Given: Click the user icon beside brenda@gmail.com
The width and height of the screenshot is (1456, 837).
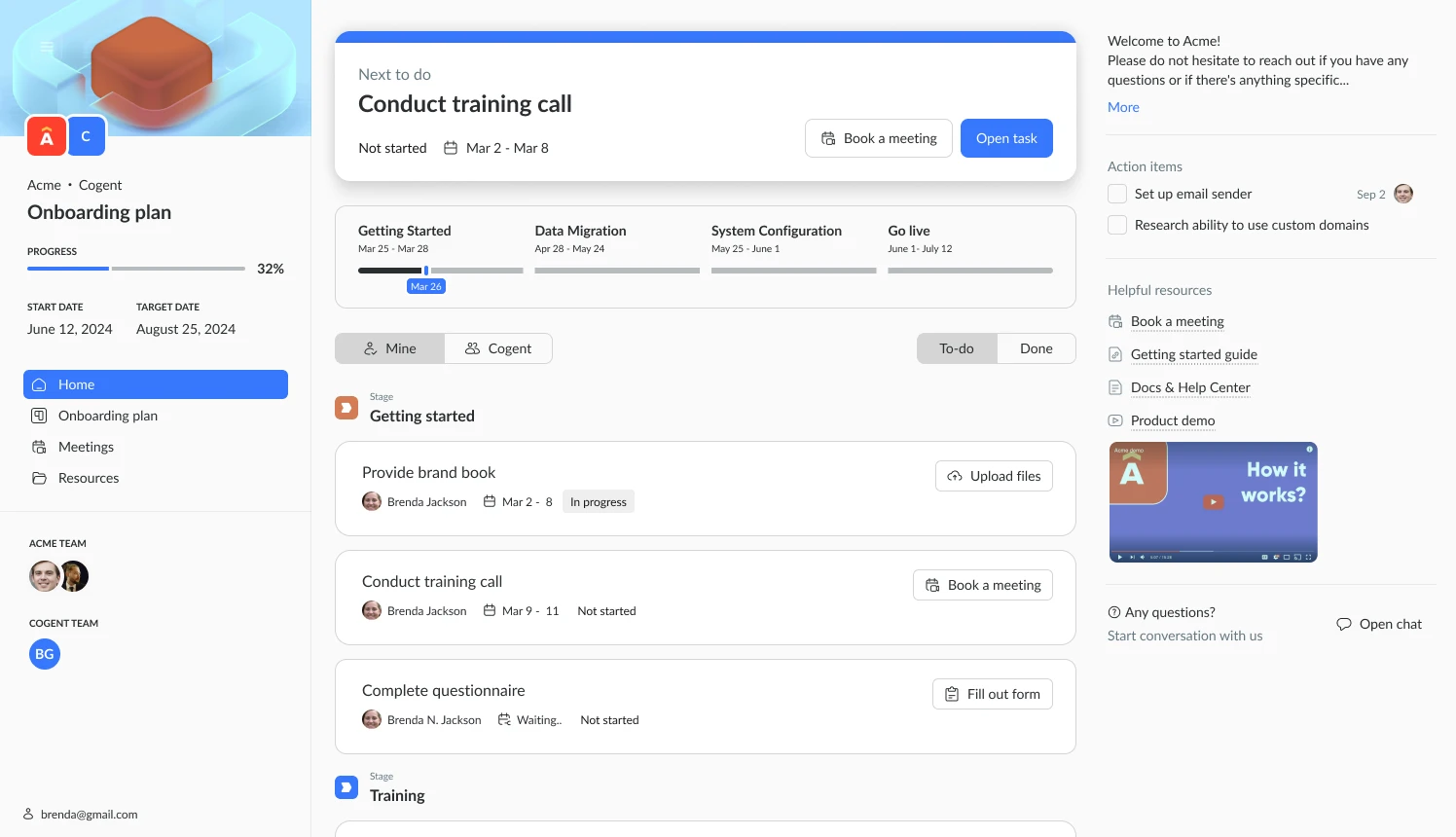Looking at the screenshot, I should click(x=28, y=815).
